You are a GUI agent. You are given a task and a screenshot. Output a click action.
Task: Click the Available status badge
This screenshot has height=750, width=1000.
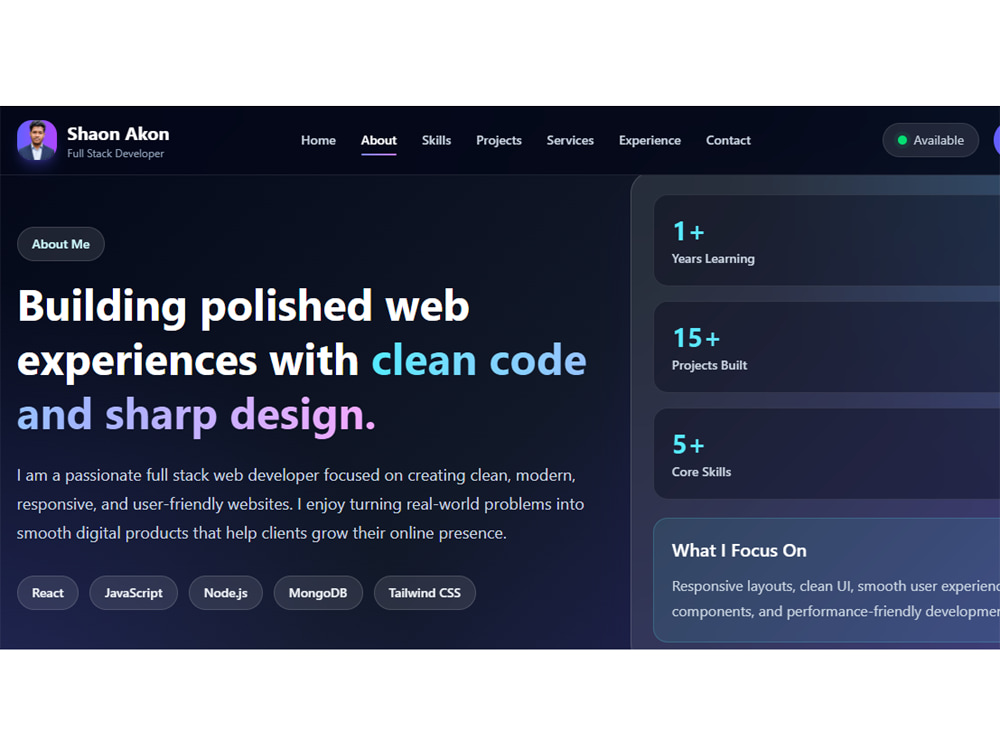[x=930, y=140]
